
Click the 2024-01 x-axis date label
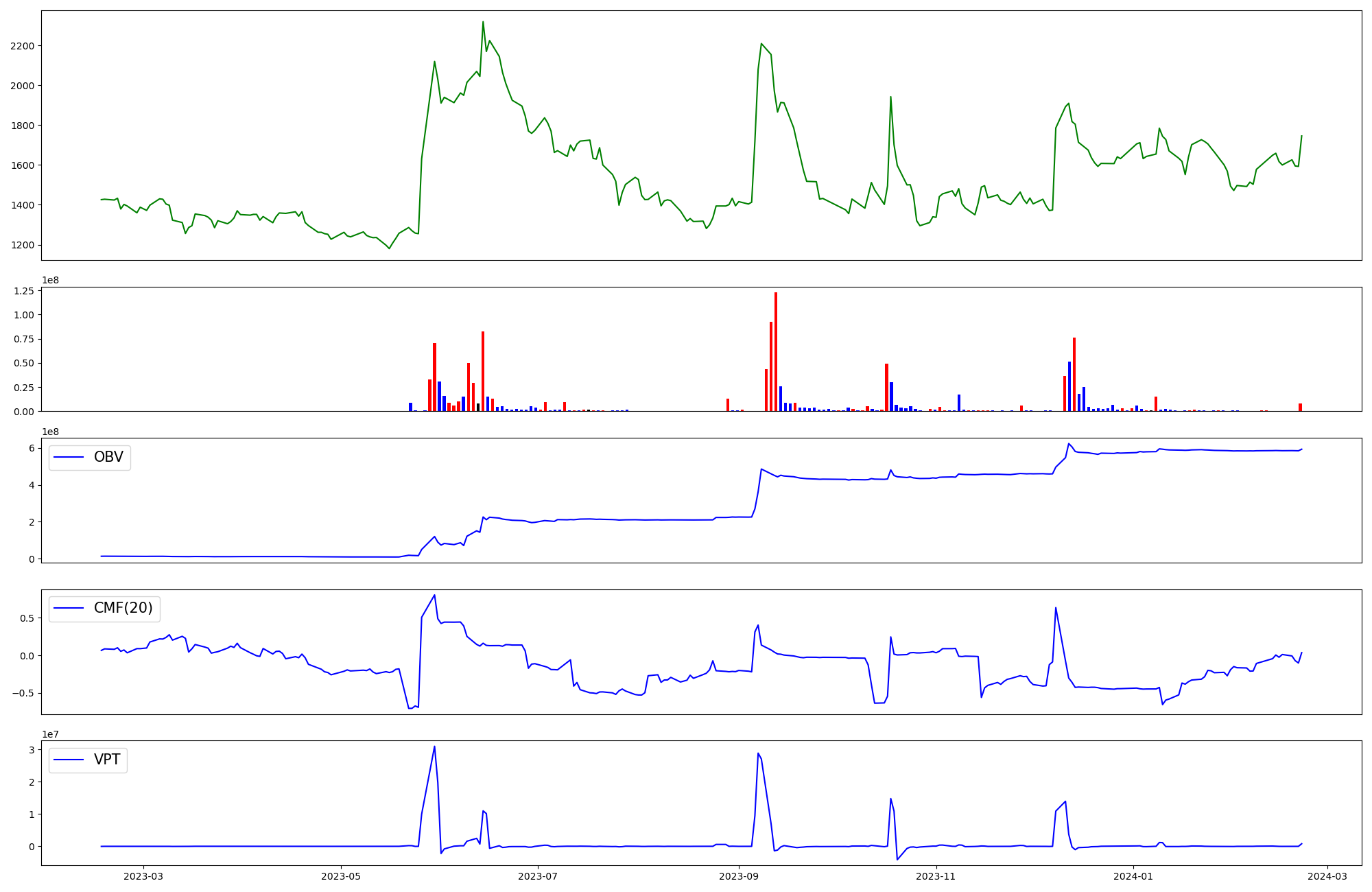click(x=1133, y=876)
